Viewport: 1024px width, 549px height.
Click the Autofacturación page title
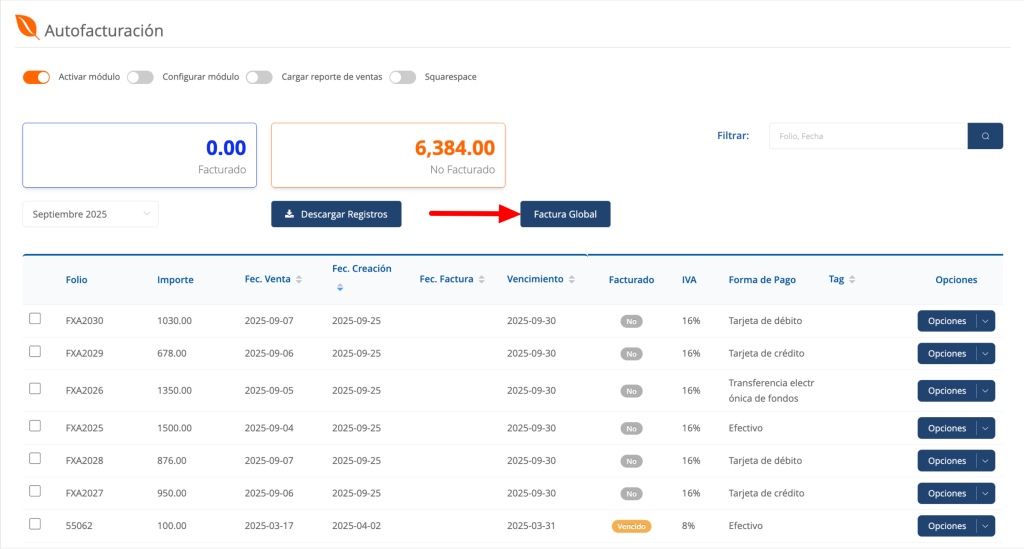coord(104,30)
